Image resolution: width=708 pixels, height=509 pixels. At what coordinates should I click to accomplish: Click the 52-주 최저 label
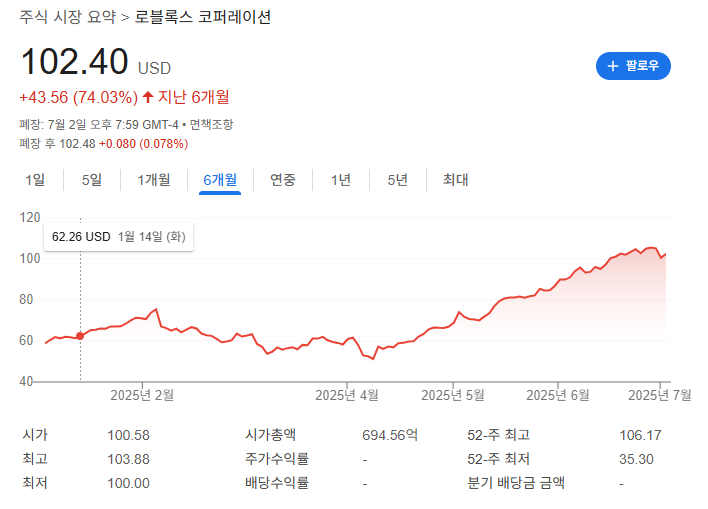pyautogui.click(x=498, y=459)
